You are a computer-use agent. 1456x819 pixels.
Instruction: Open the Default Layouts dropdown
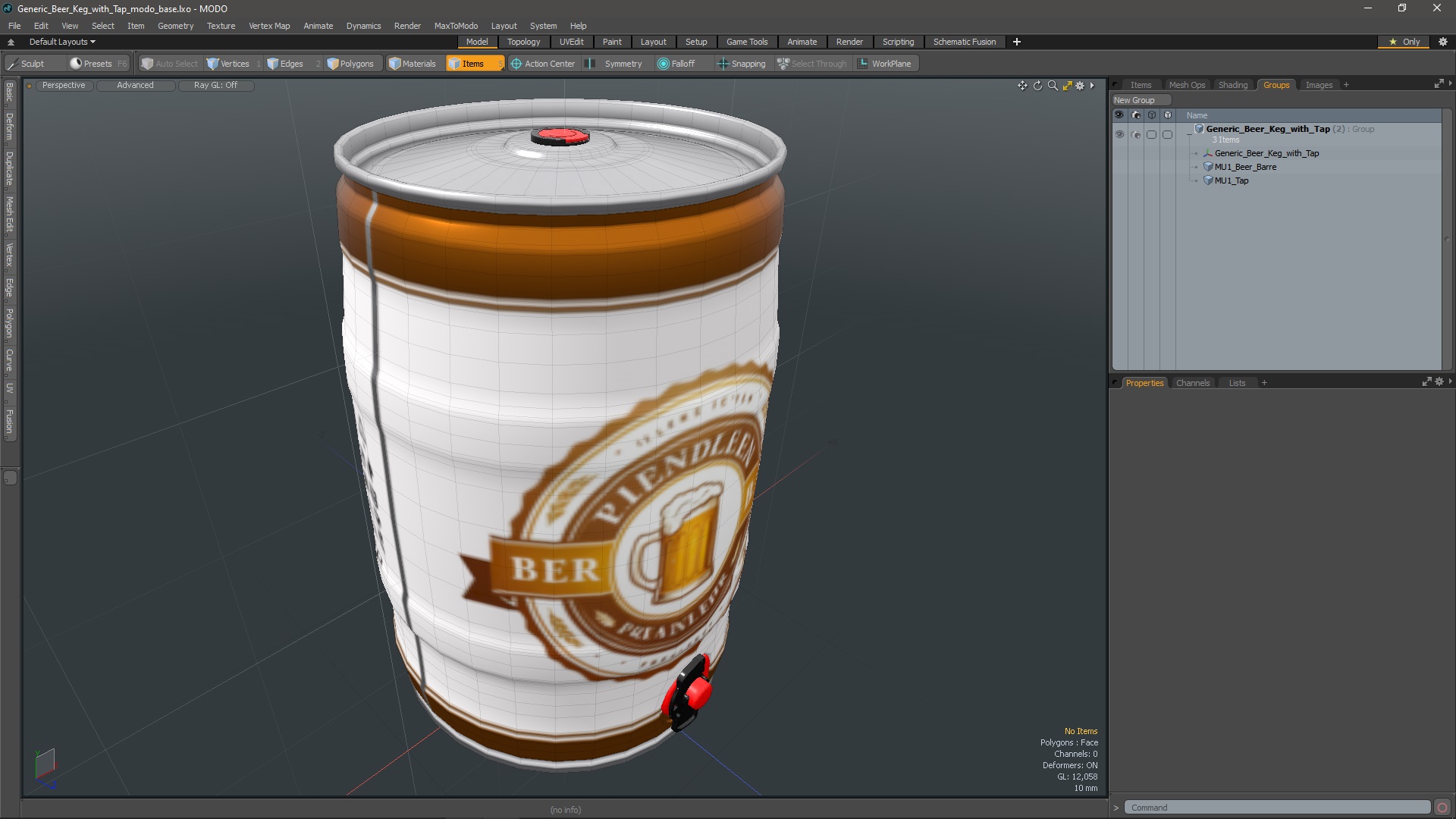tap(62, 42)
